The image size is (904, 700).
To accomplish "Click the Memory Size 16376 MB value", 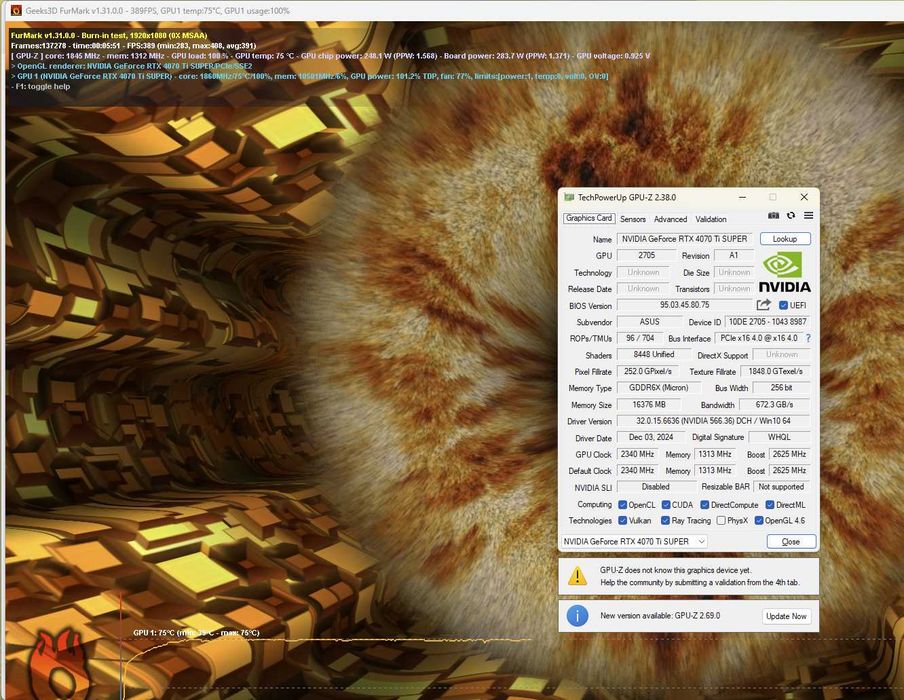I will (649, 404).
